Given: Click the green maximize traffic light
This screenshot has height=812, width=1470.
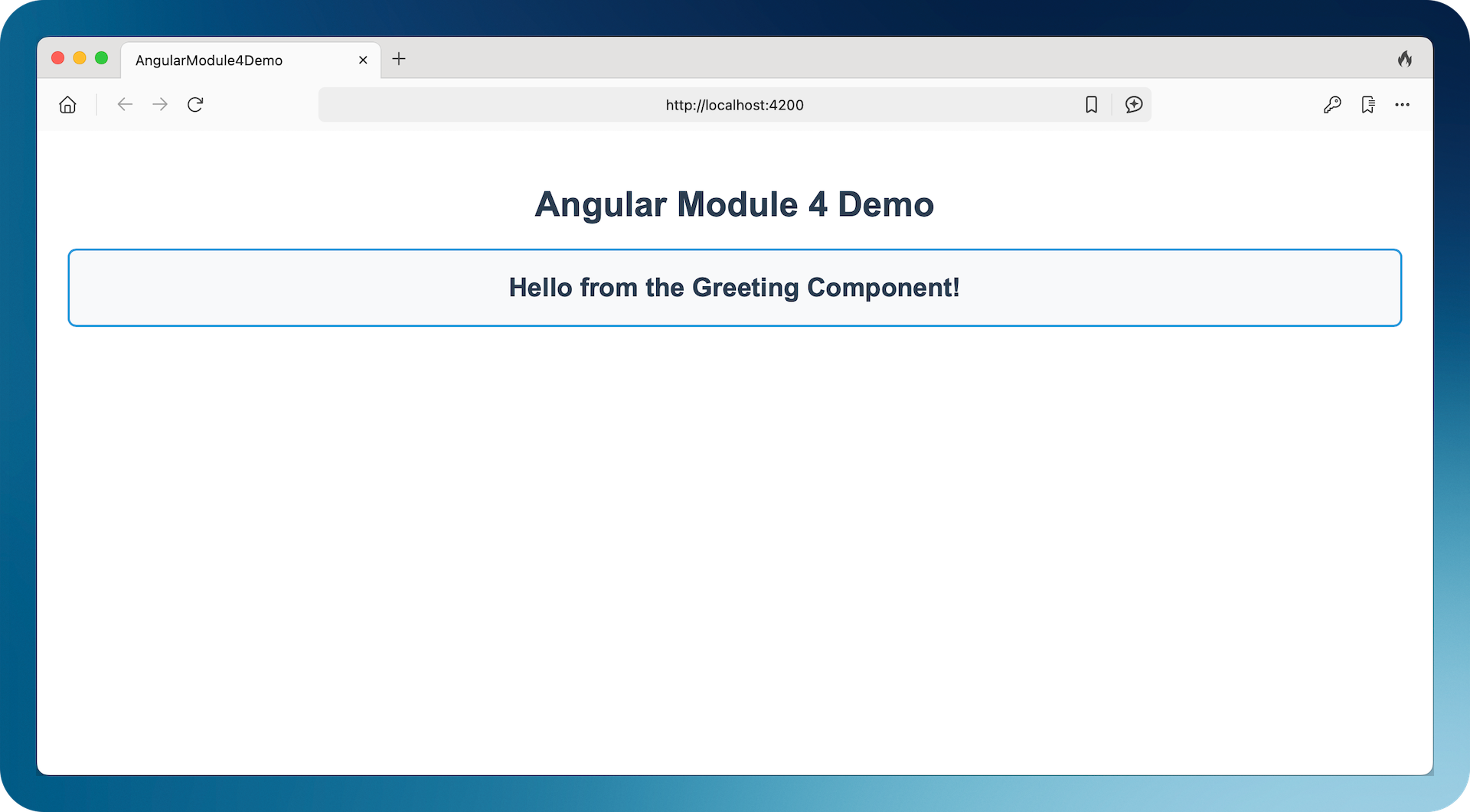Looking at the screenshot, I should point(101,57).
